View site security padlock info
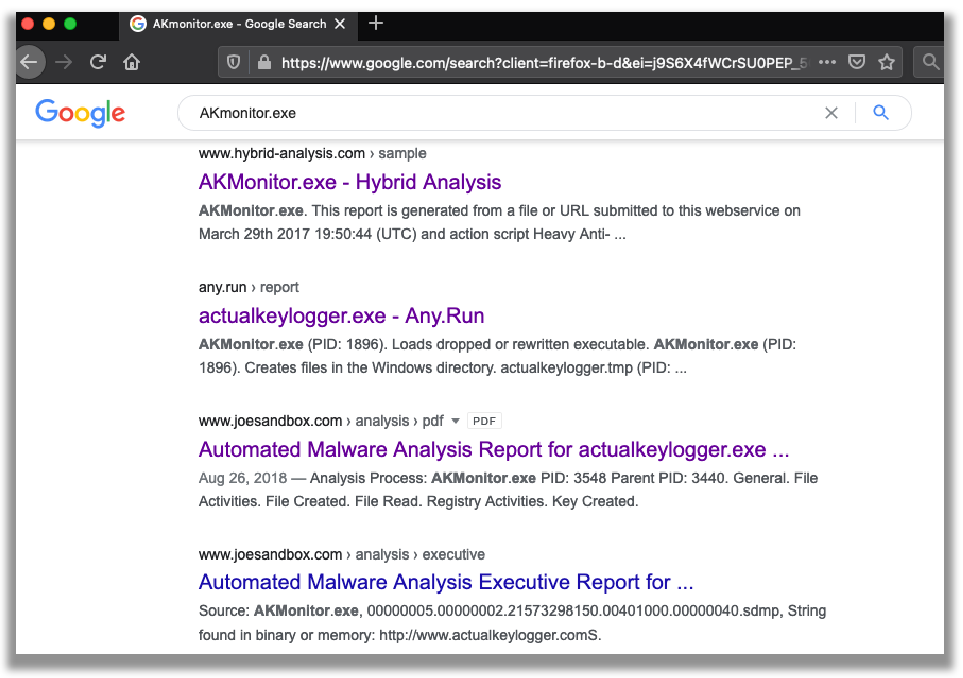 [264, 62]
